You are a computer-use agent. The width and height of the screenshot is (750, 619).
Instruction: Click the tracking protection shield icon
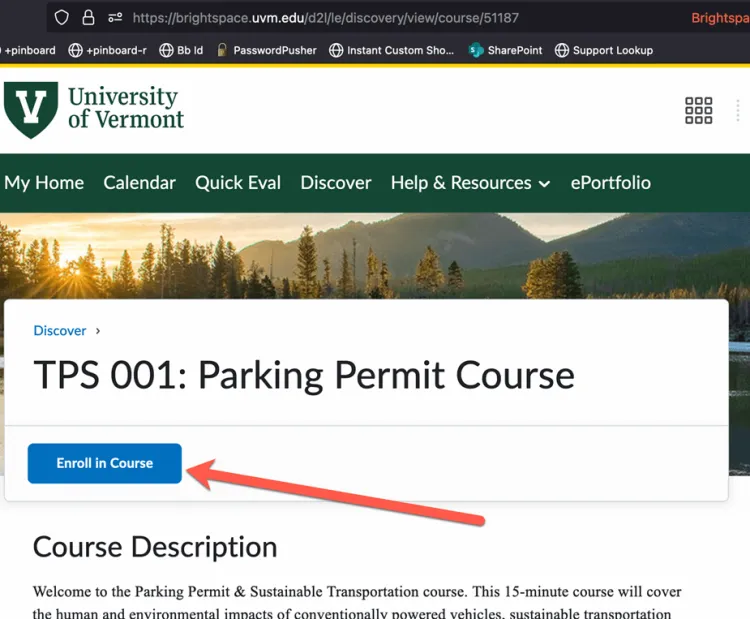click(62, 18)
